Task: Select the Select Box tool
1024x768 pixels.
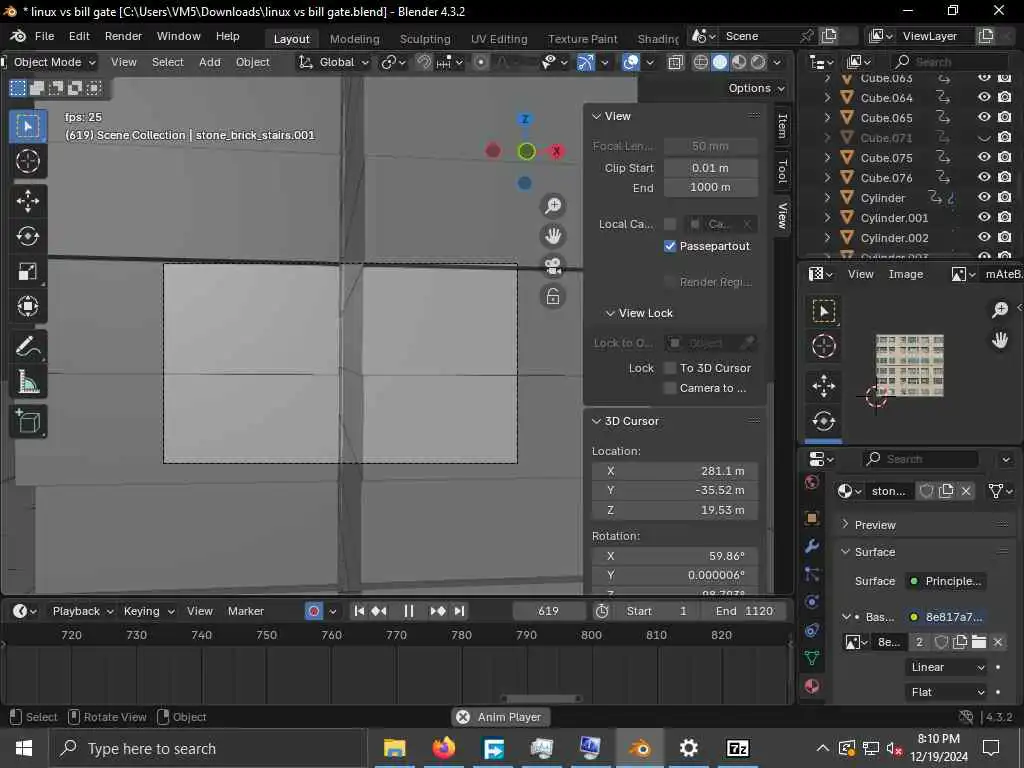Action: [27, 126]
